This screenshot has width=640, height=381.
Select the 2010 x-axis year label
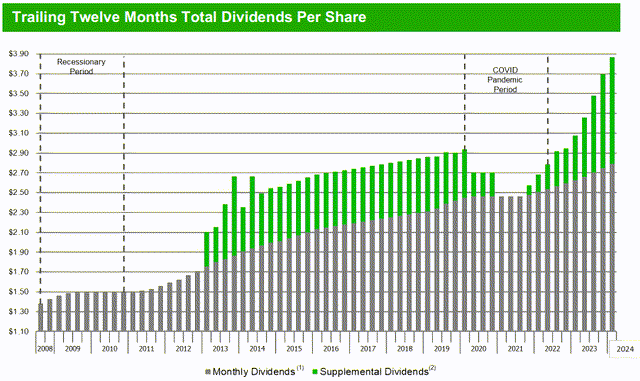click(109, 349)
